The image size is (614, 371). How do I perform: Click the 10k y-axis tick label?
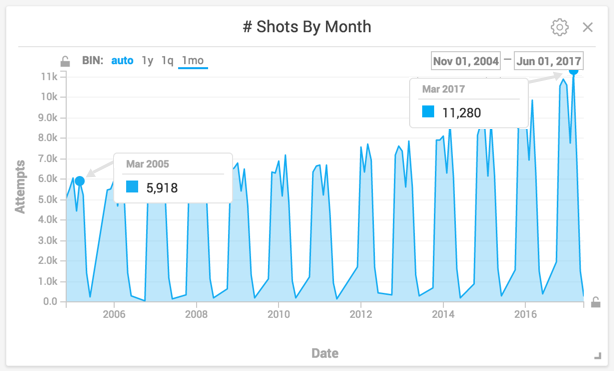[49, 97]
